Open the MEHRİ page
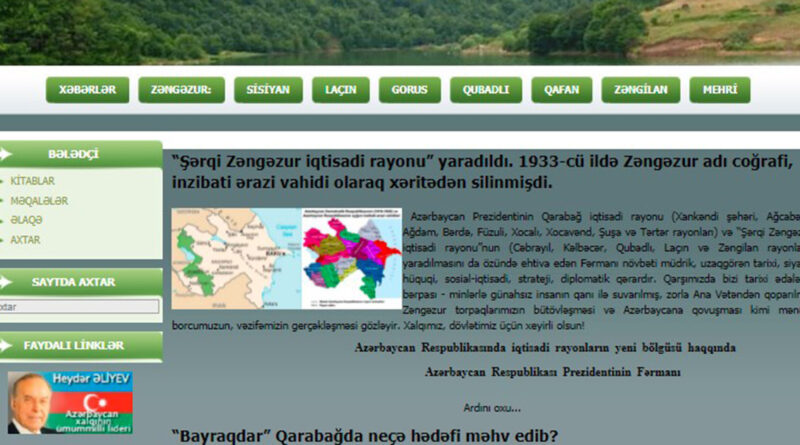This screenshot has width=800, height=445. pos(720,90)
